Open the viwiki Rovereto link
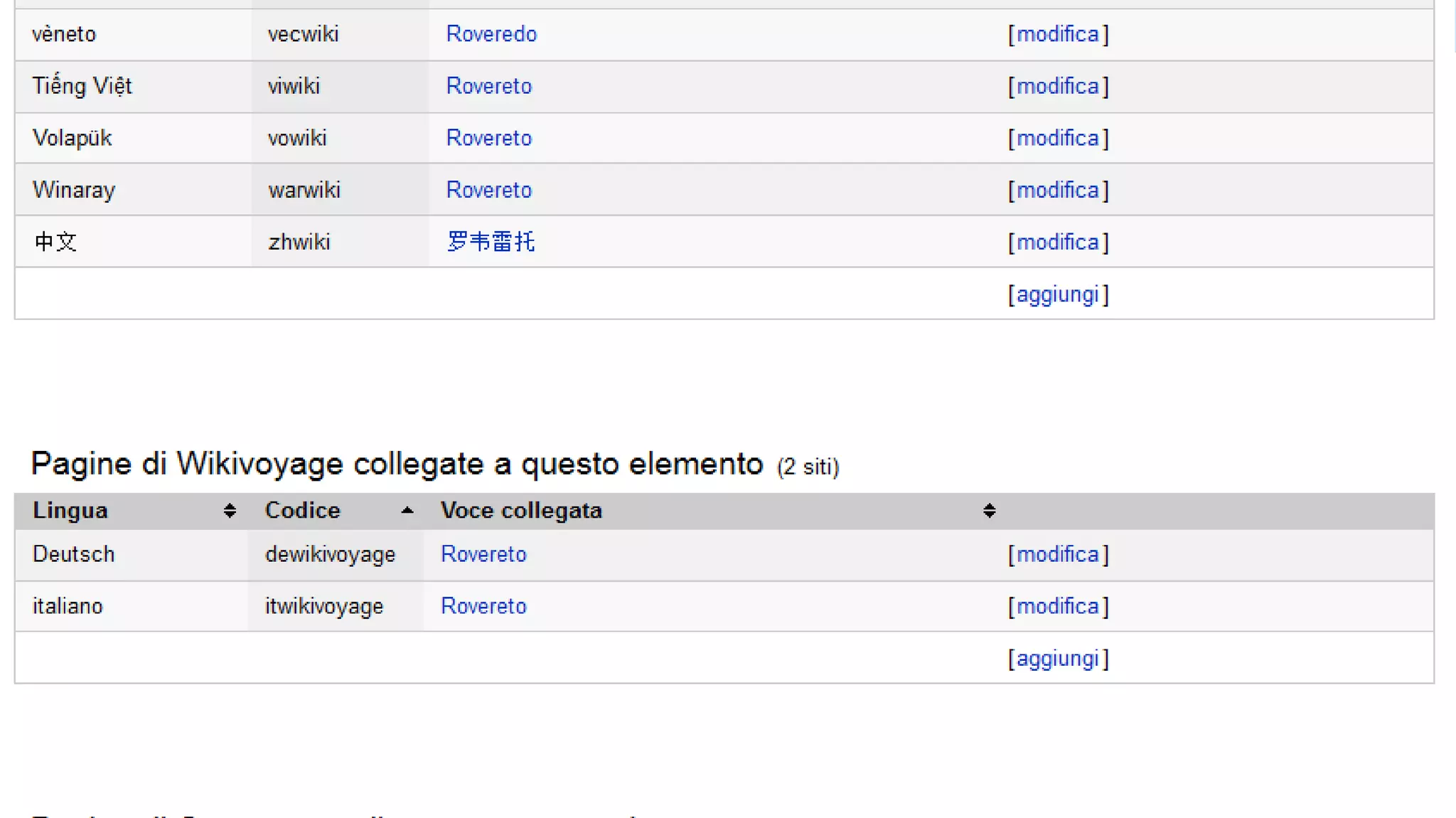The image size is (1456, 818). pyautogui.click(x=488, y=86)
